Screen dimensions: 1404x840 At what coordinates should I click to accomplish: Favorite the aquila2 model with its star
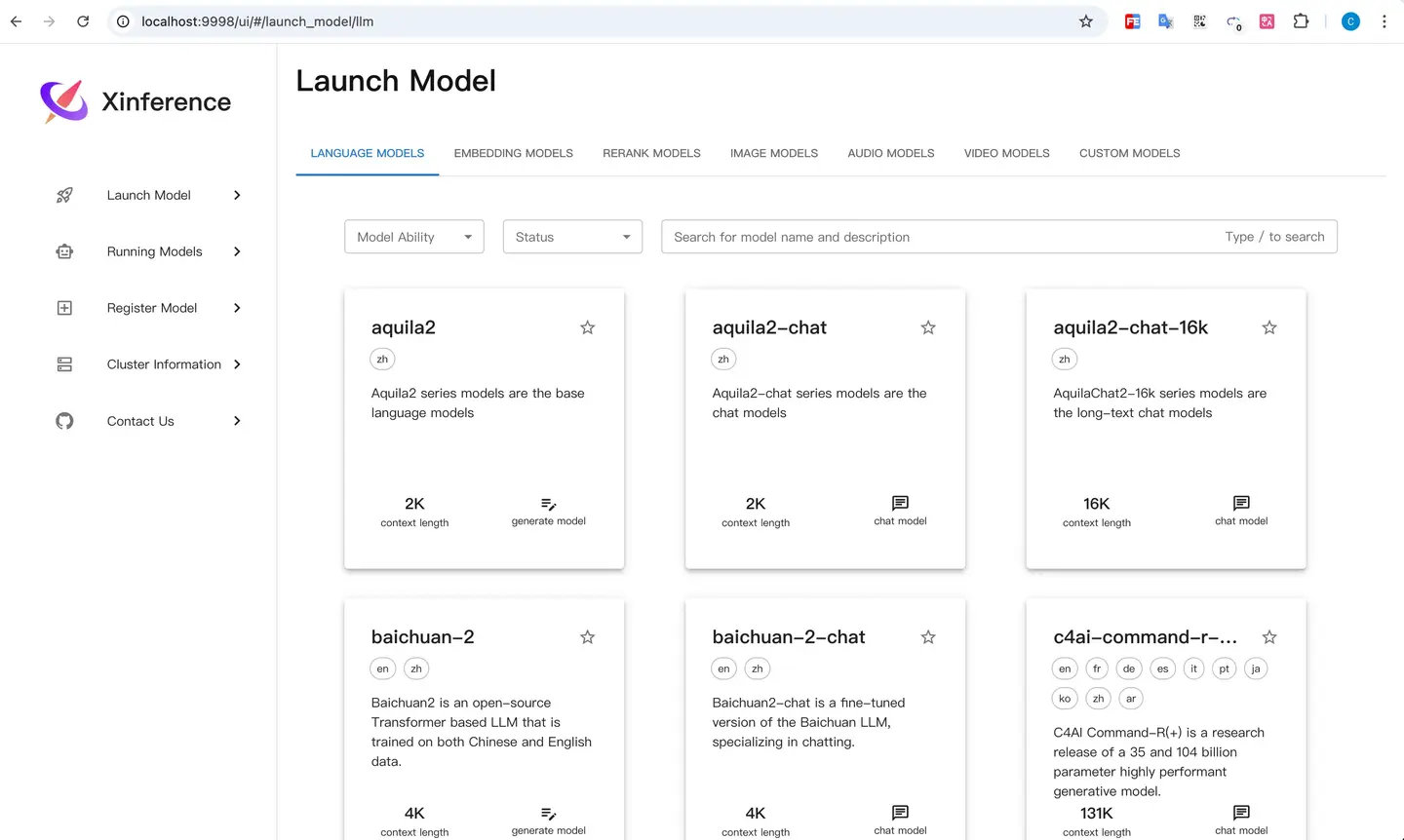point(587,327)
